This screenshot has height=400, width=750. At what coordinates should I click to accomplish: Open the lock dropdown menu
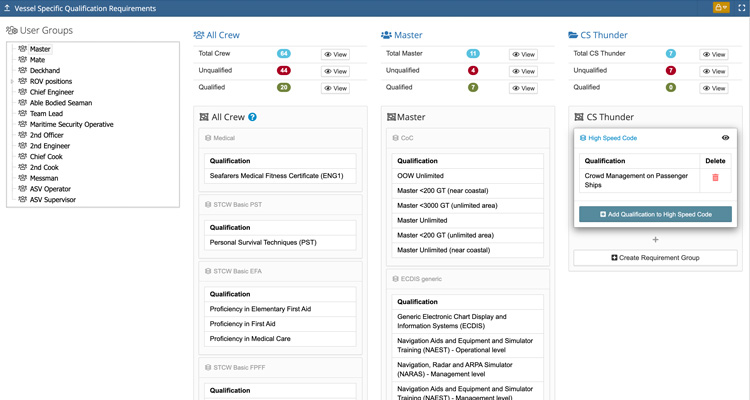click(x=720, y=8)
